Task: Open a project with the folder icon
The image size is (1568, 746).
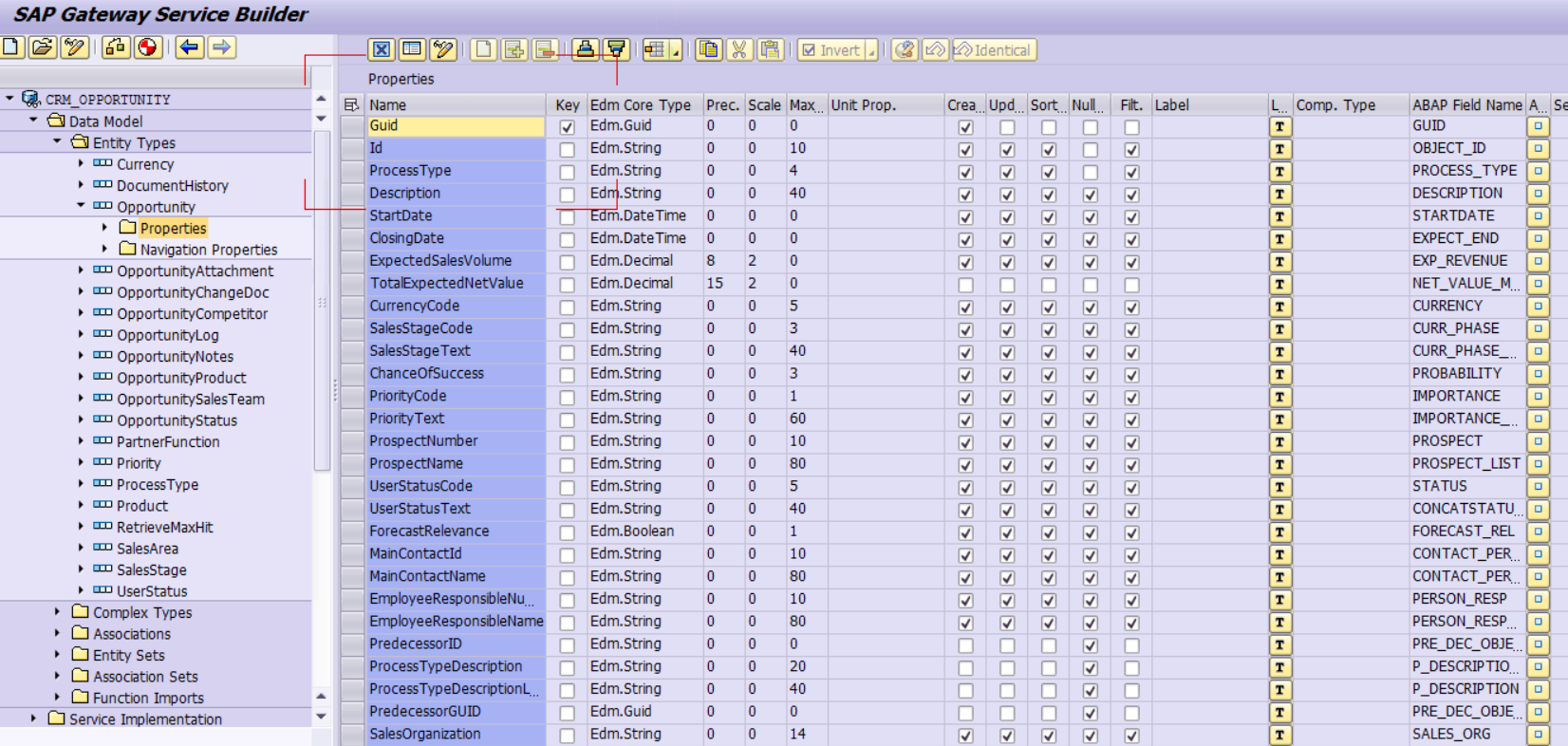Action: [43, 47]
